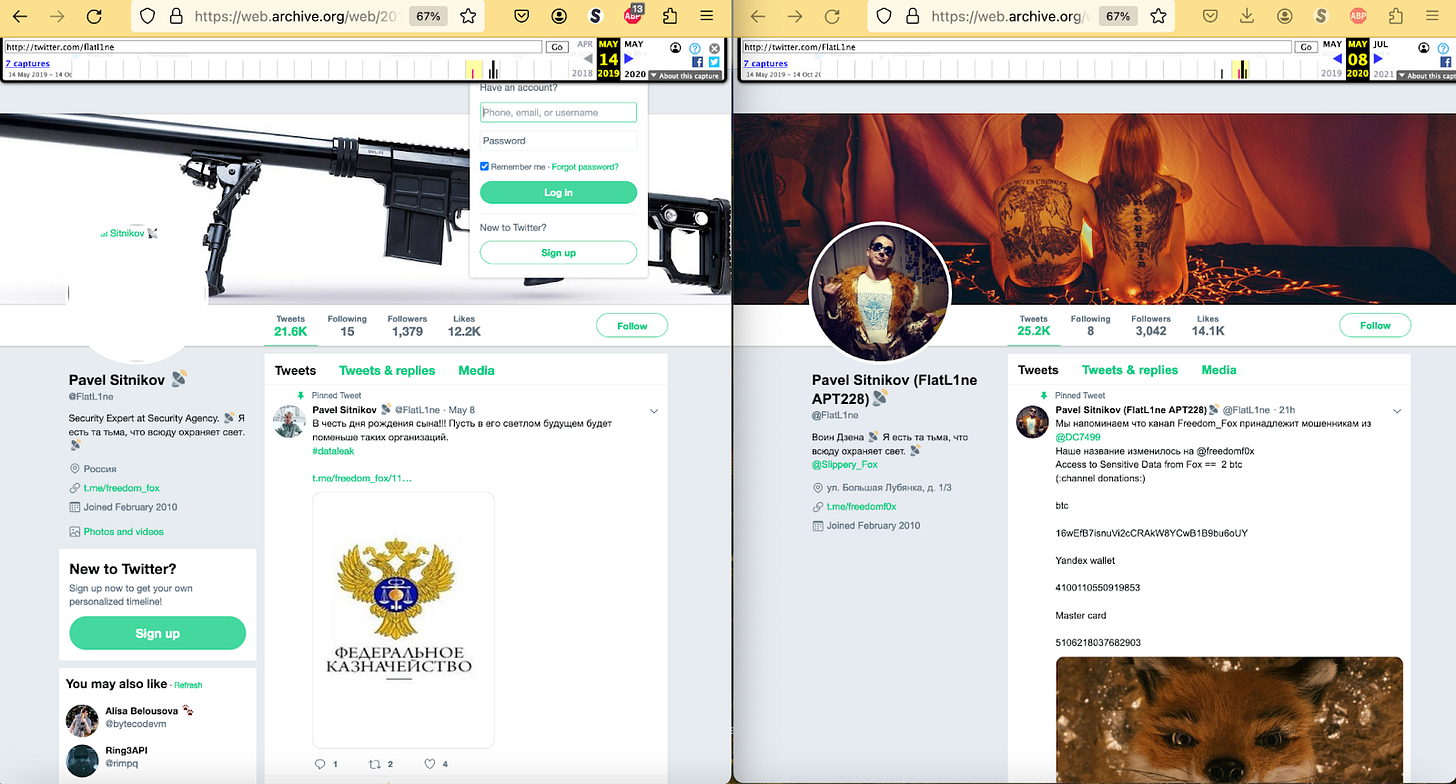Open @Slippery_Fox mention in right profile bio

pyautogui.click(x=844, y=464)
